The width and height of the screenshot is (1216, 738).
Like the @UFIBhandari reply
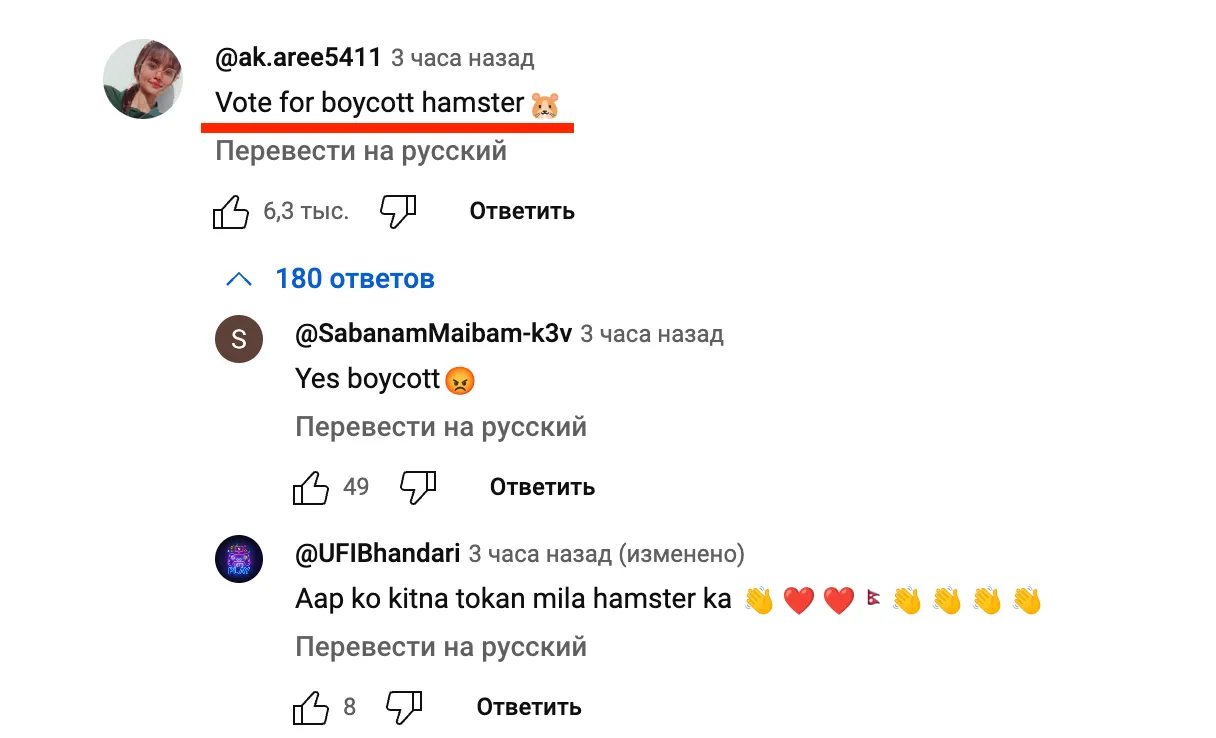(311, 708)
